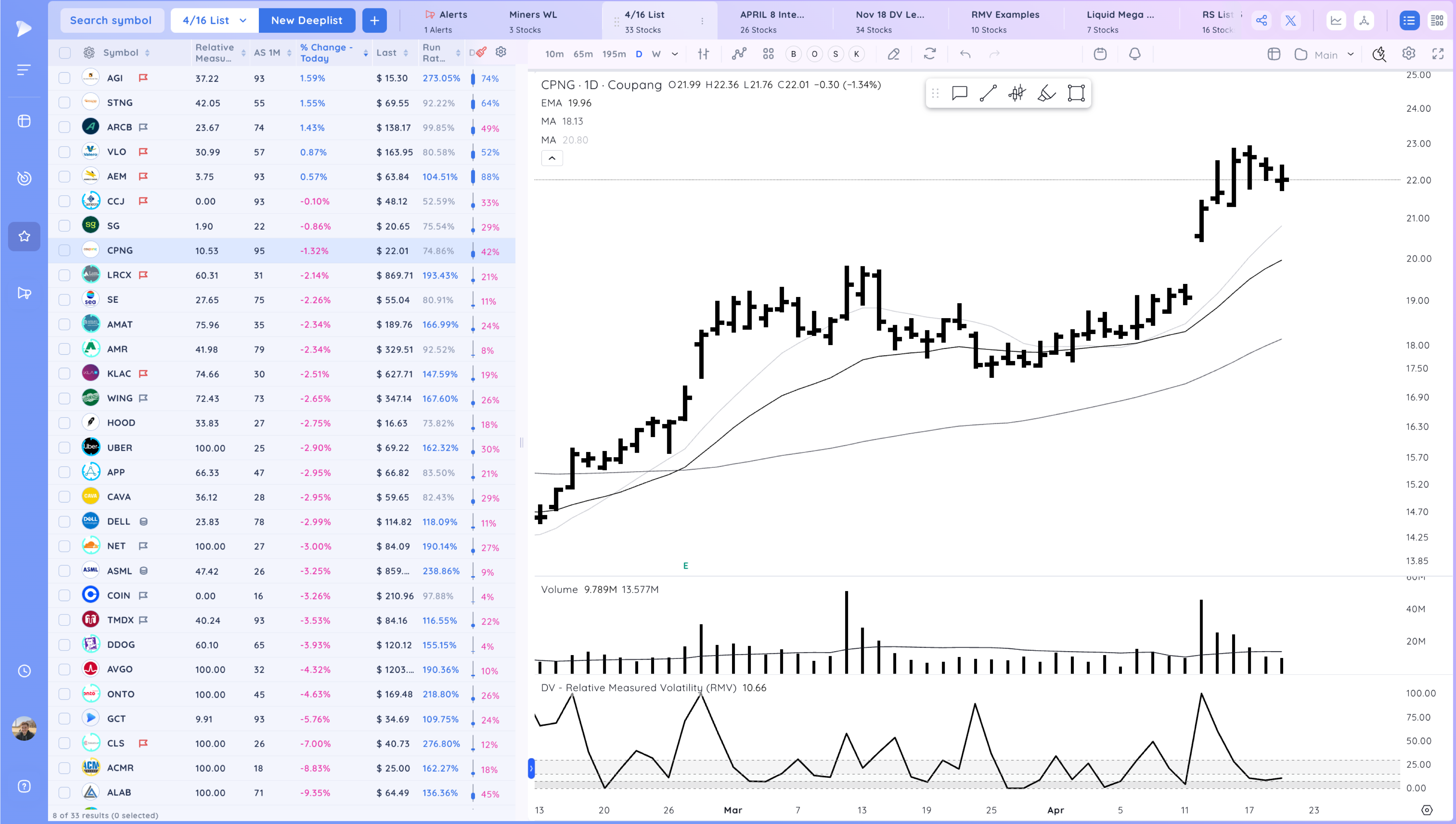Select the highlighter brush drawing tool
Viewport: 1456px width, 824px height.
pos(1046,93)
